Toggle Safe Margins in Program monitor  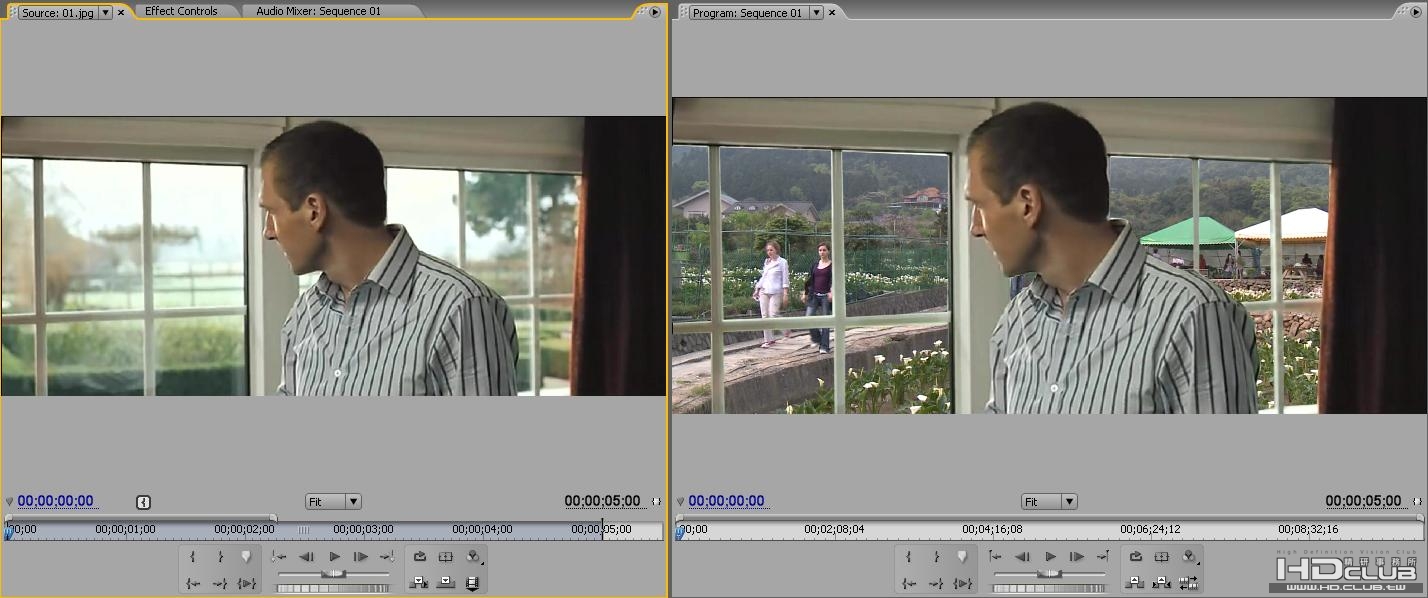1162,557
